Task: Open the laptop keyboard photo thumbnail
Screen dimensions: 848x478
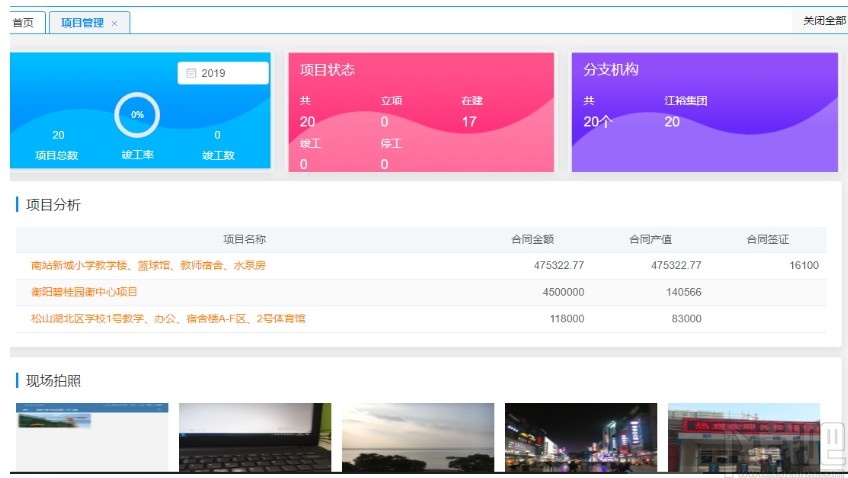Action: 255,437
